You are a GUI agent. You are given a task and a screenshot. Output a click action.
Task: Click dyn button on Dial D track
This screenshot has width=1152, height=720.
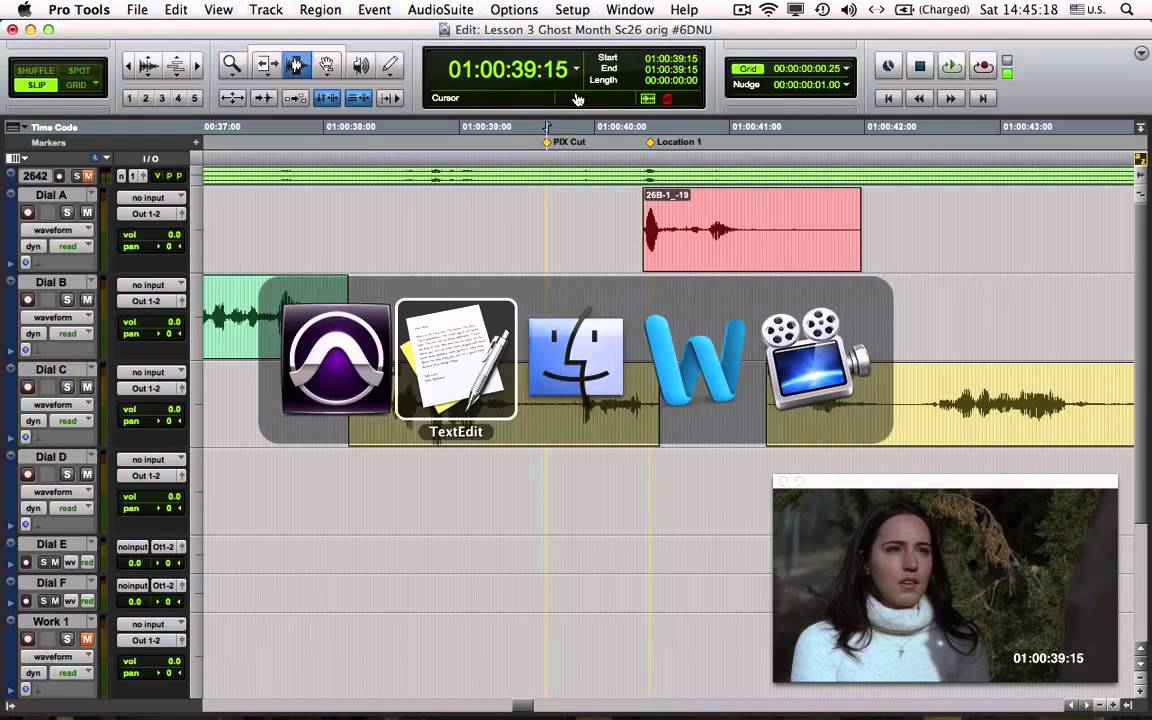coord(33,508)
